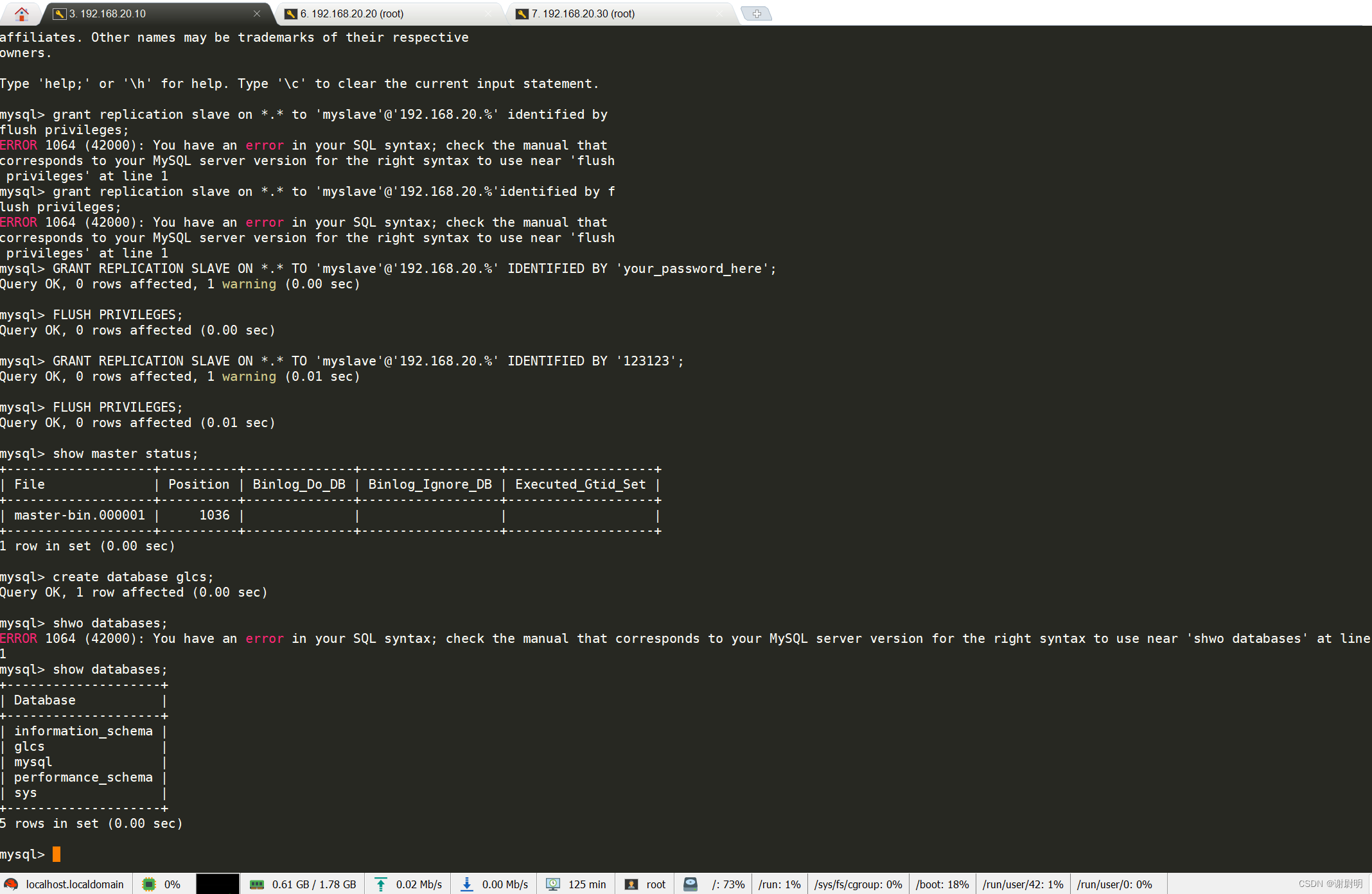Click the Executed_Gtid_Set column header

coord(581,484)
